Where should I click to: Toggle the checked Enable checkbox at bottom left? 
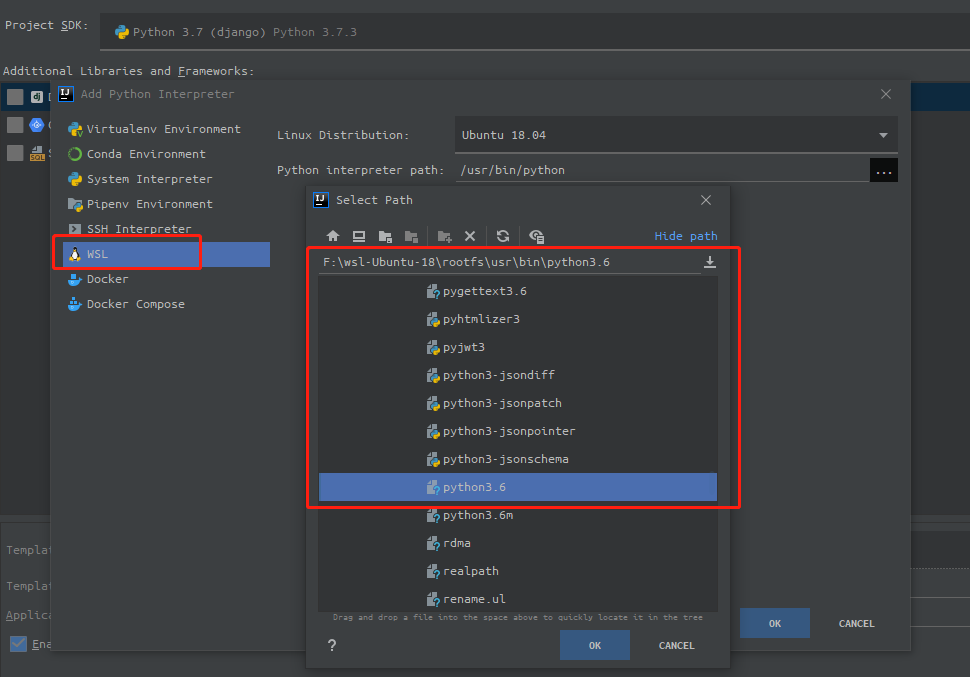[18, 644]
